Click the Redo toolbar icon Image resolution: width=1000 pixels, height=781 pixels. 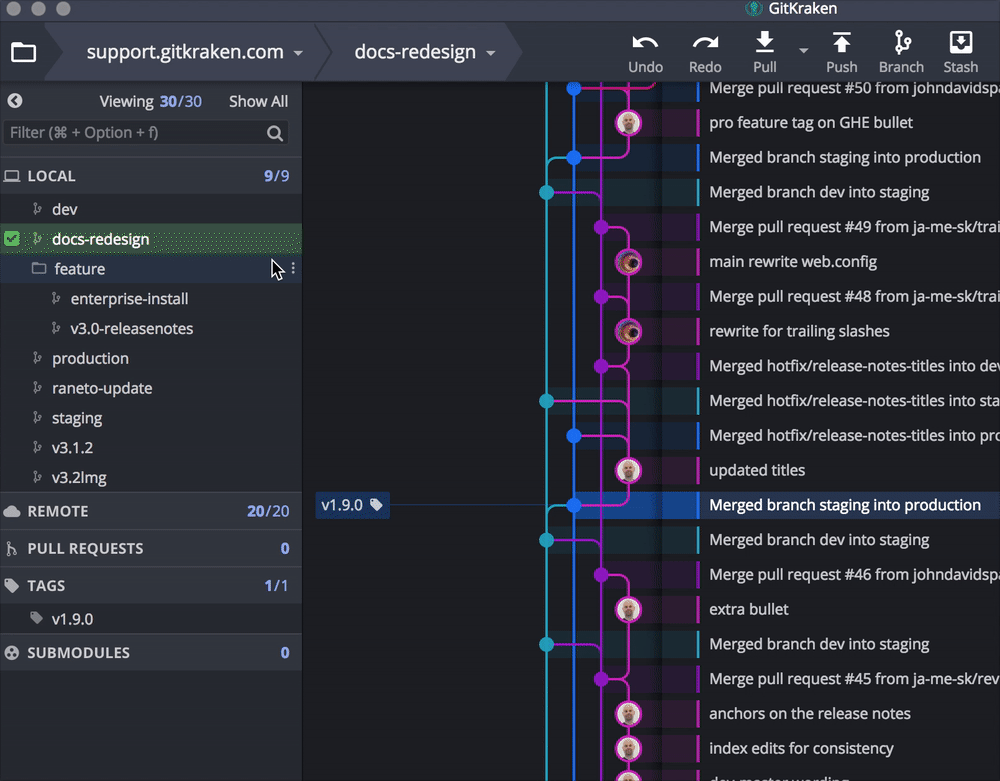705,43
